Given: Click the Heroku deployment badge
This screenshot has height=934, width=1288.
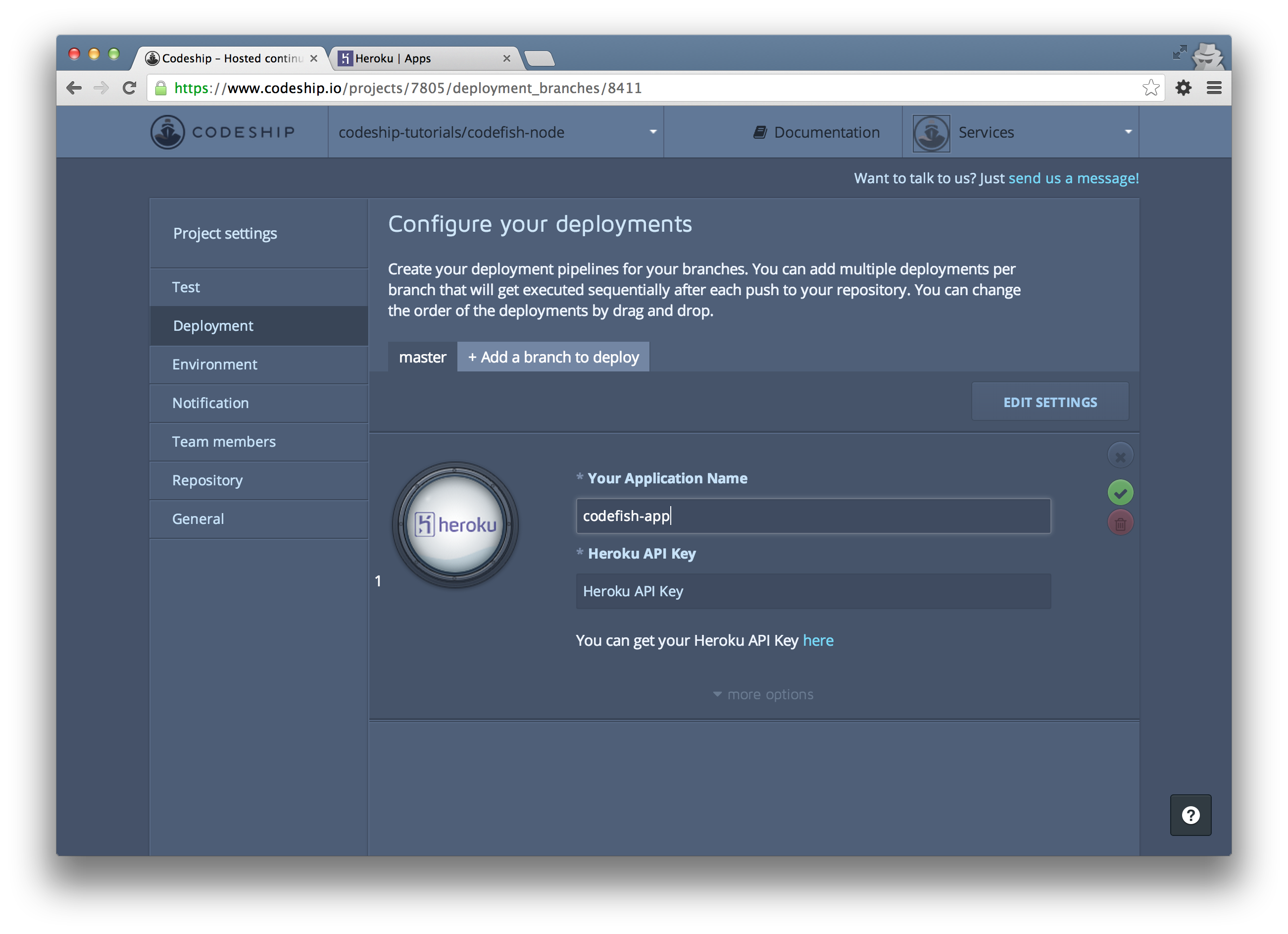Looking at the screenshot, I should coord(455,524).
